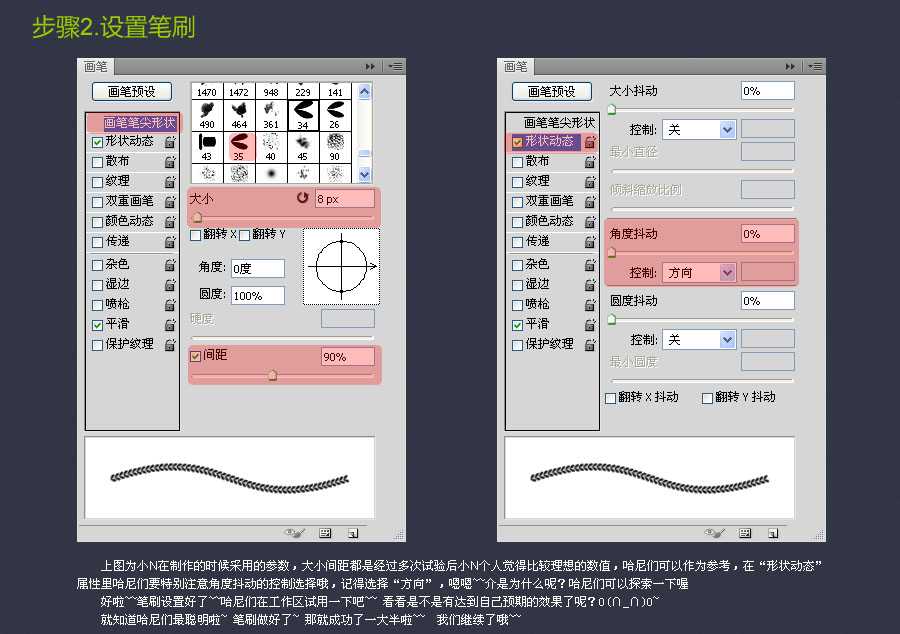Click brush preview toggle icon in left panel footer

click(x=294, y=533)
